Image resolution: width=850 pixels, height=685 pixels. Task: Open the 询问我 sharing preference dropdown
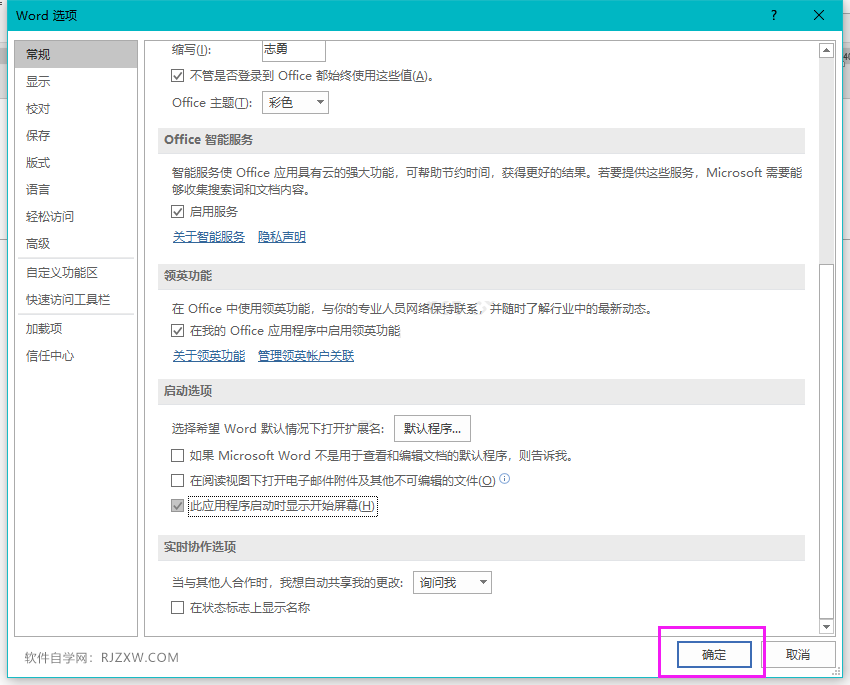[x=452, y=582]
